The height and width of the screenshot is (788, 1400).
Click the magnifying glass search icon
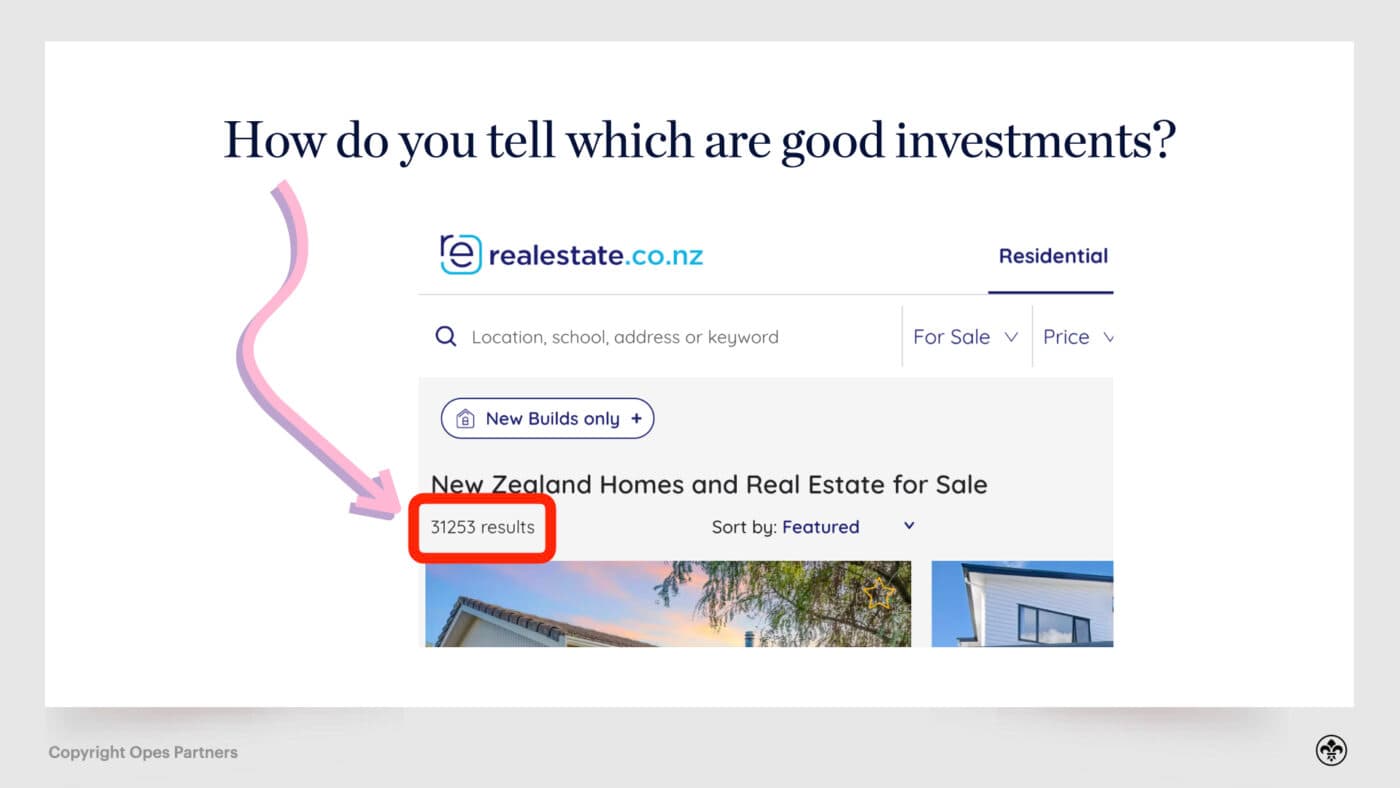point(445,336)
